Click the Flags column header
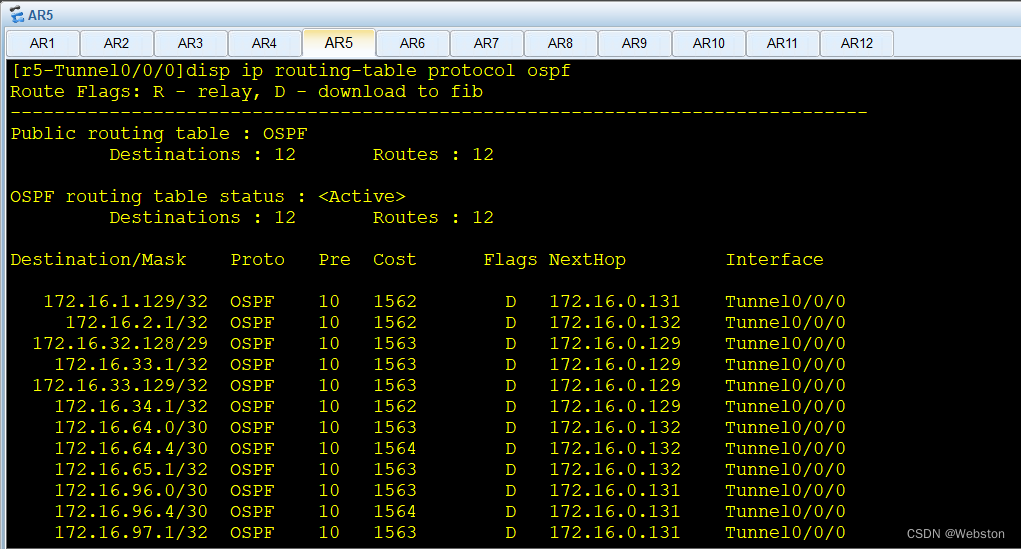The height and width of the screenshot is (549, 1021). pos(510,260)
